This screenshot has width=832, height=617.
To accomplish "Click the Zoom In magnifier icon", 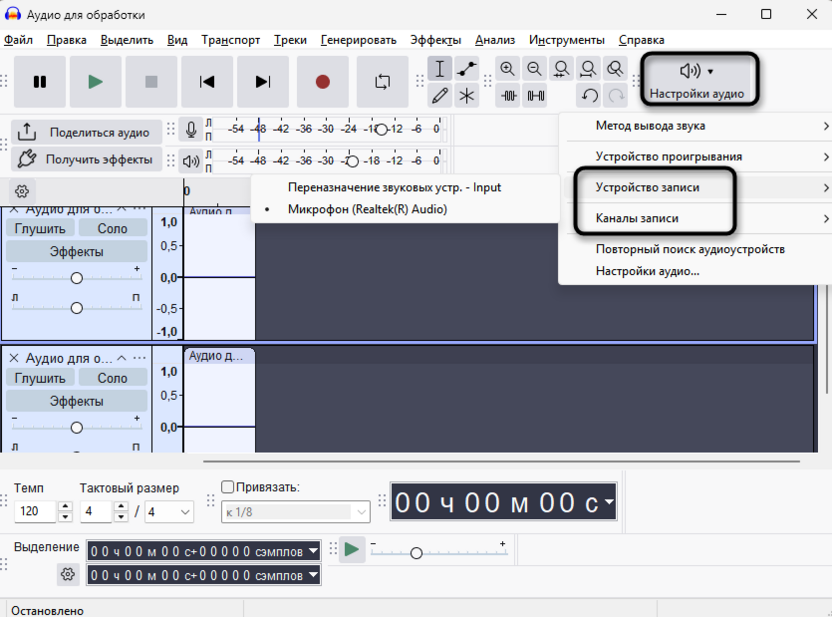I will point(508,69).
